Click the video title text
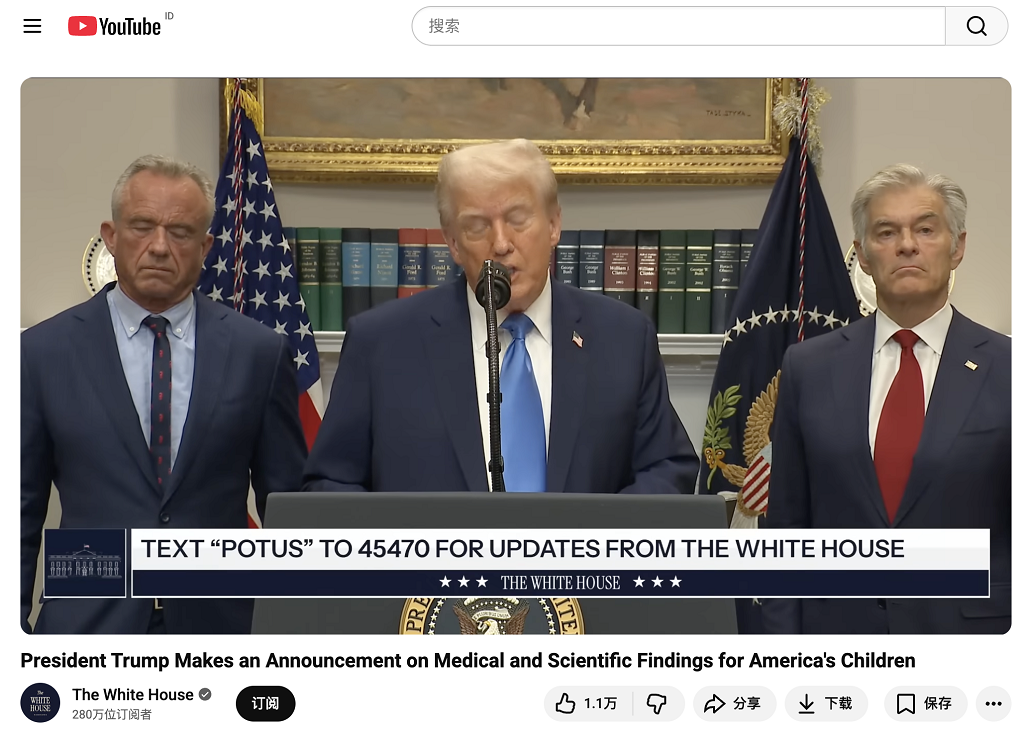Image resolution: width=1024 pixels, height=735 pixels. [468, 661]
